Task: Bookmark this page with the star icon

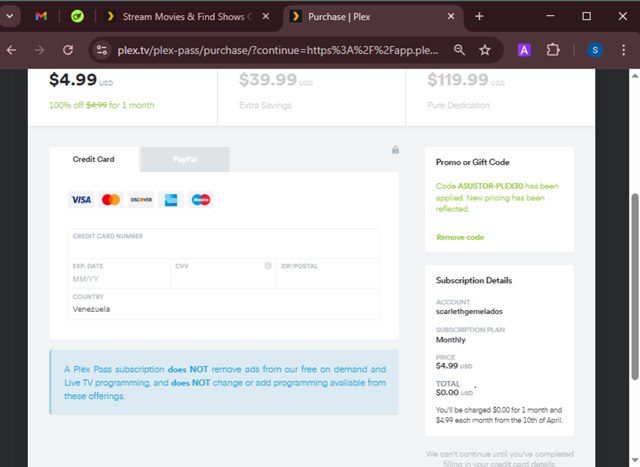Action: point(485,50)
